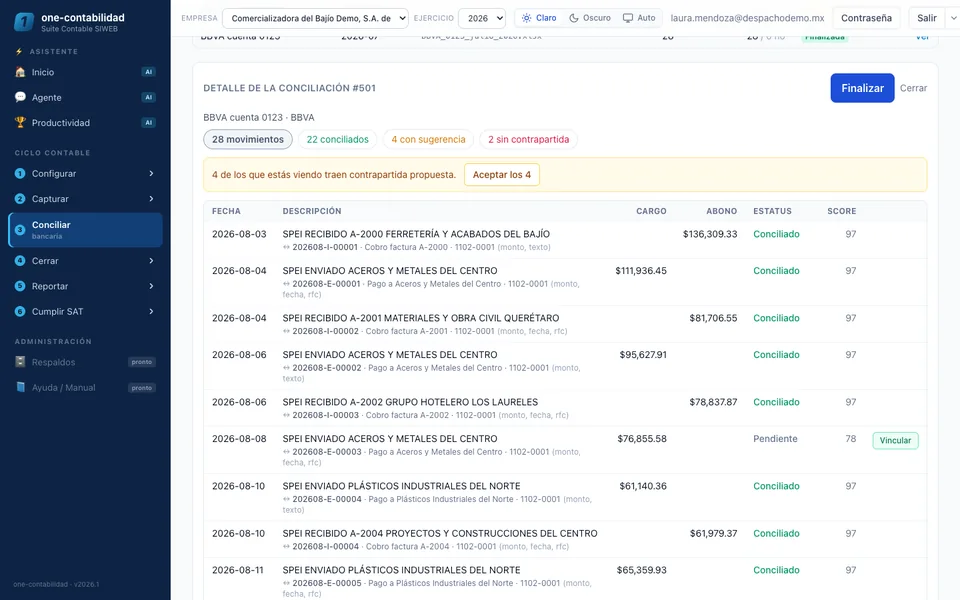Open the Empresa company dropdown

click(x=315, y=18)
